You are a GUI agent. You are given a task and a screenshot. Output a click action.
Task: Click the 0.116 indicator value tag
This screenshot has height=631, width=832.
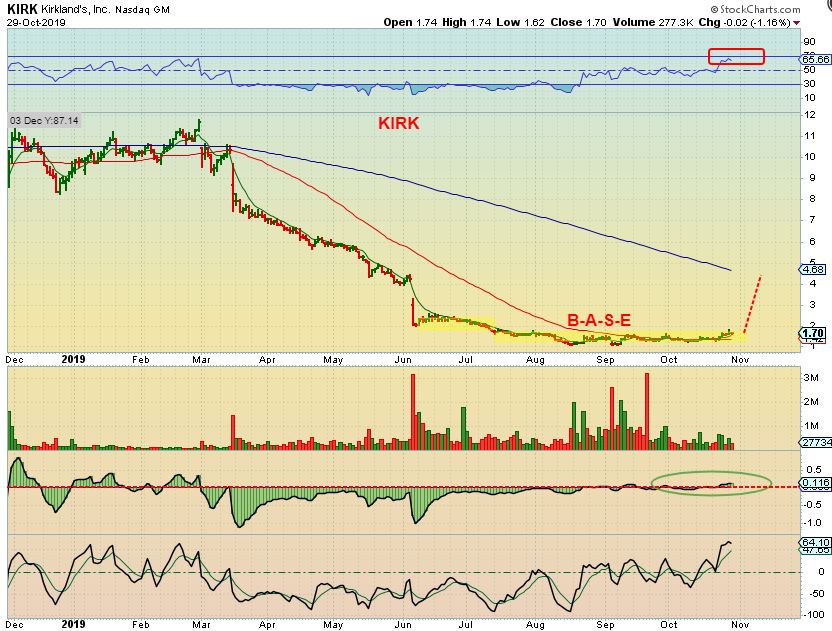pos(814,483)
